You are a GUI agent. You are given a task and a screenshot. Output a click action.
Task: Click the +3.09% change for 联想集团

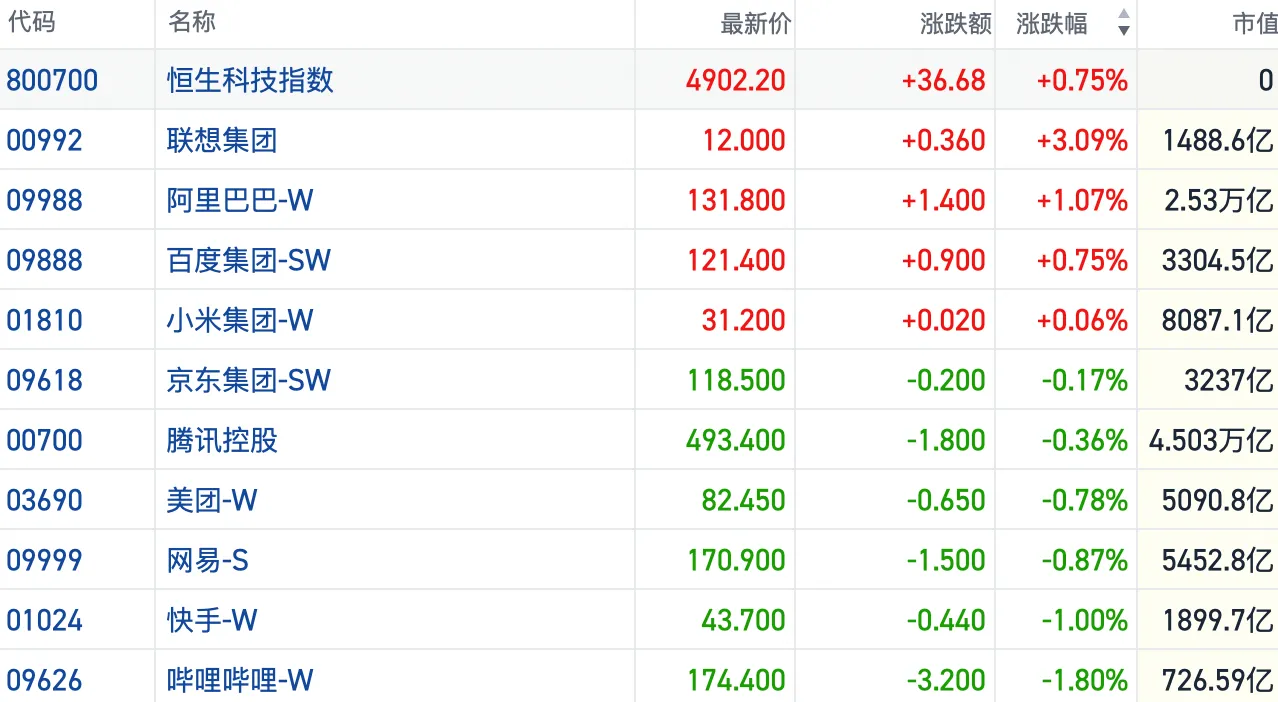1082,140
